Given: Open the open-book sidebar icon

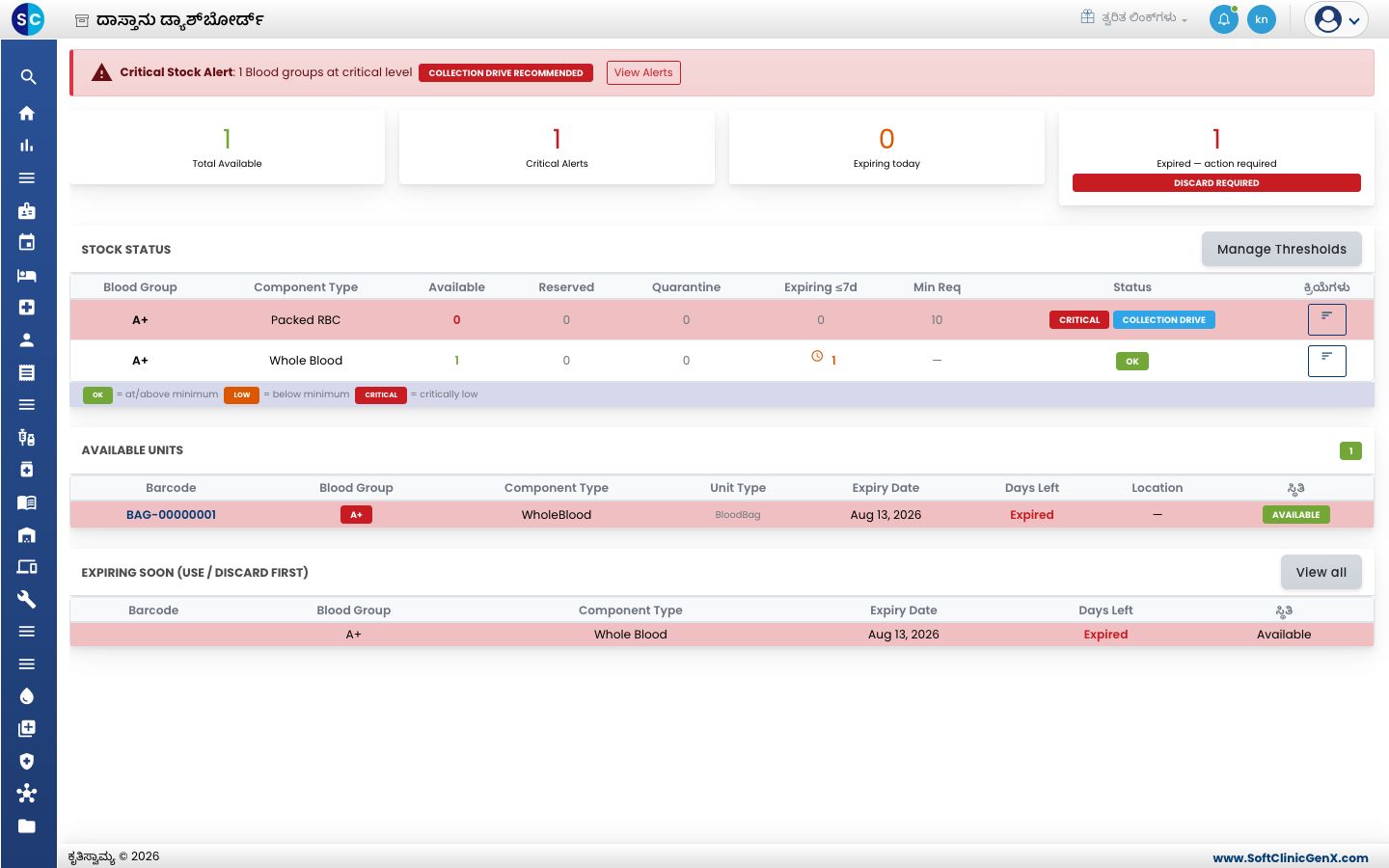Looking at the screenshot, I should pos(27,502).
